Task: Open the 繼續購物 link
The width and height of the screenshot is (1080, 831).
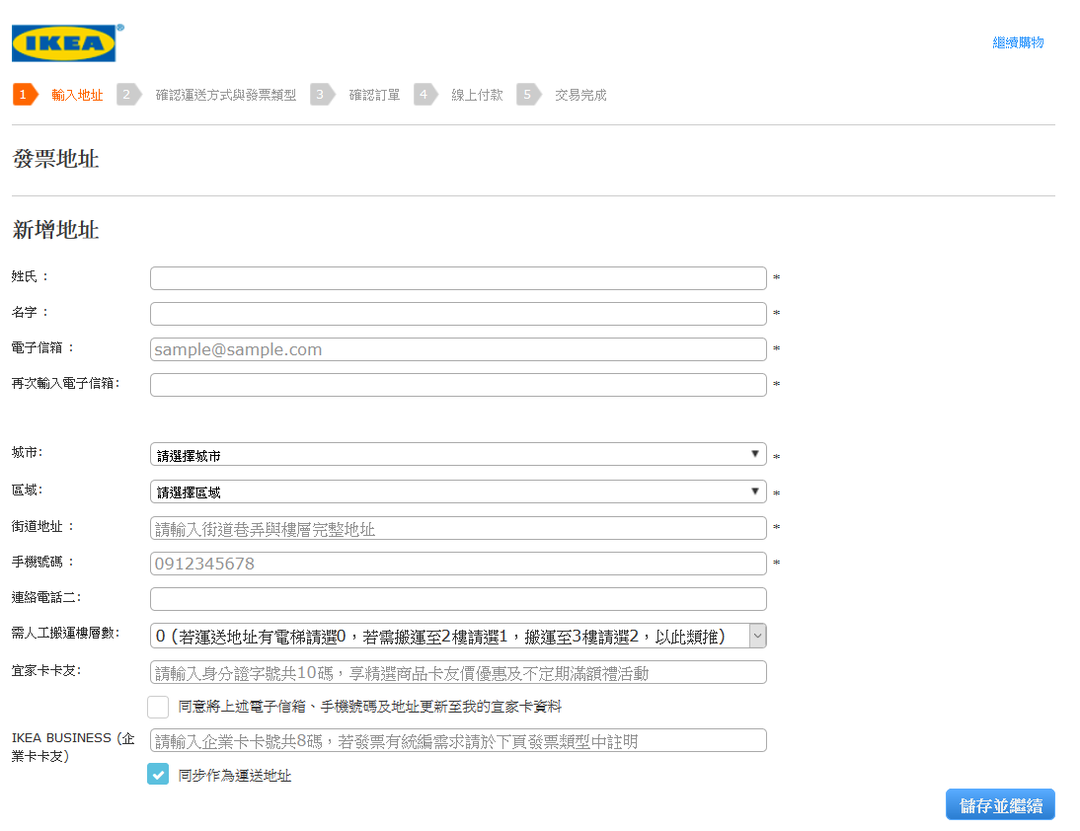Action: pos(1018,43)
